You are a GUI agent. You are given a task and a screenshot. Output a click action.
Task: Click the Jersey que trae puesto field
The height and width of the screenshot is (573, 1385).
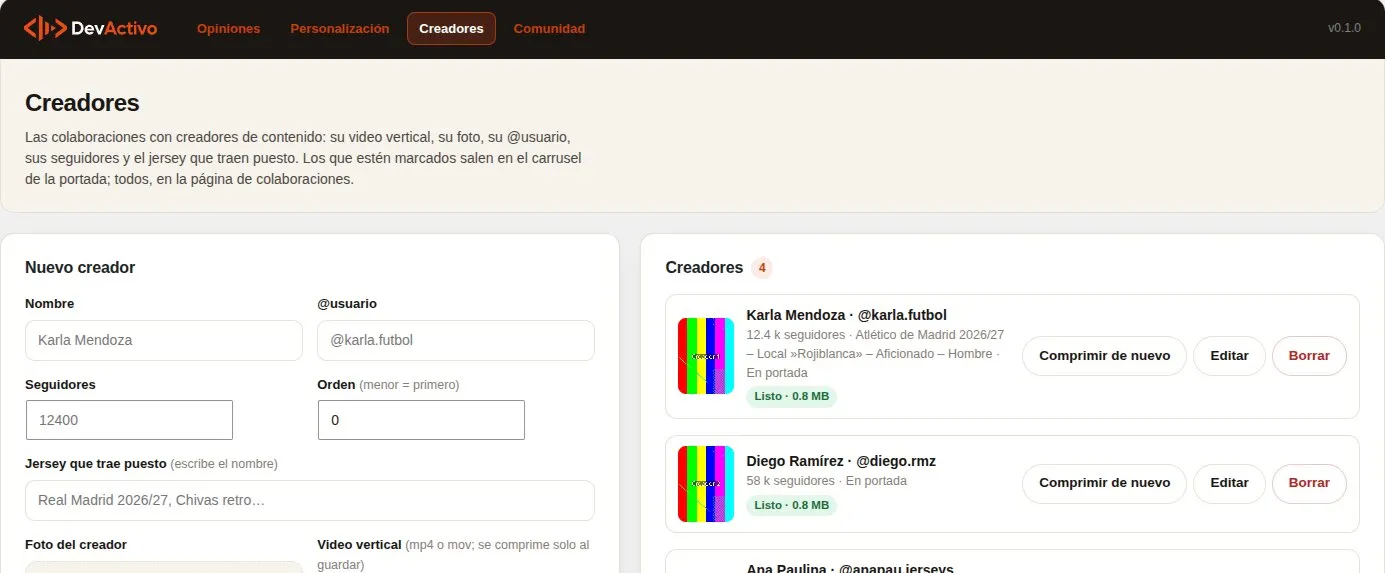pos(310,500)
